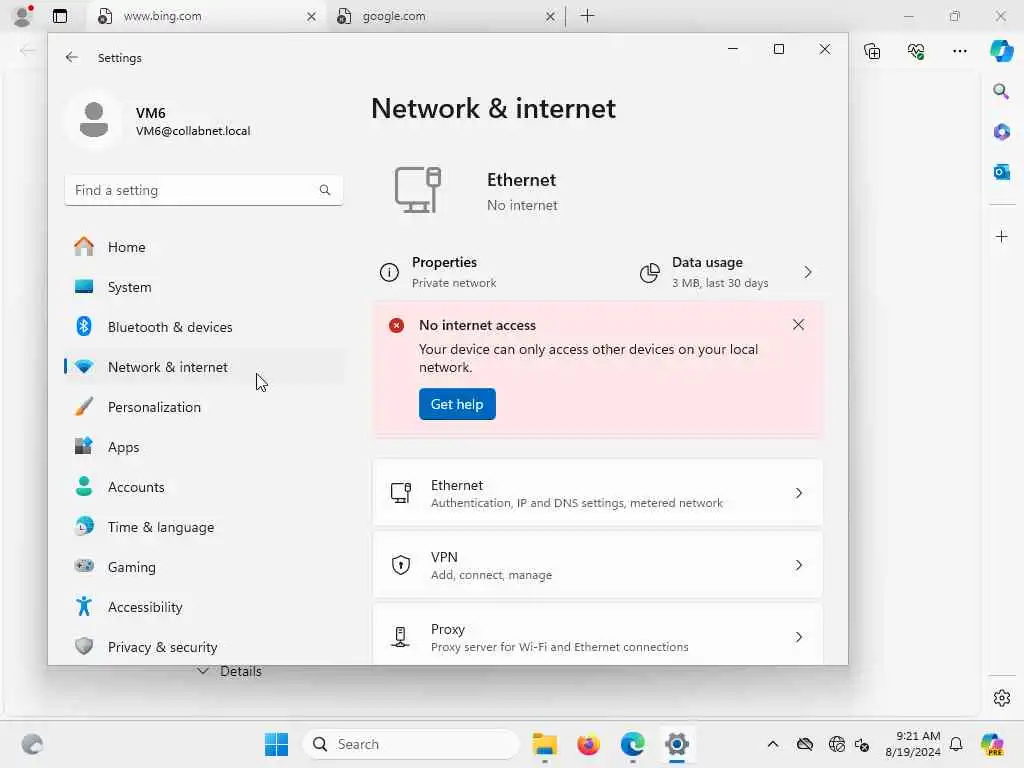Expand the Ethernet row chevron
Viewport: 1024px width, 768px height.
tap(799, 493)
